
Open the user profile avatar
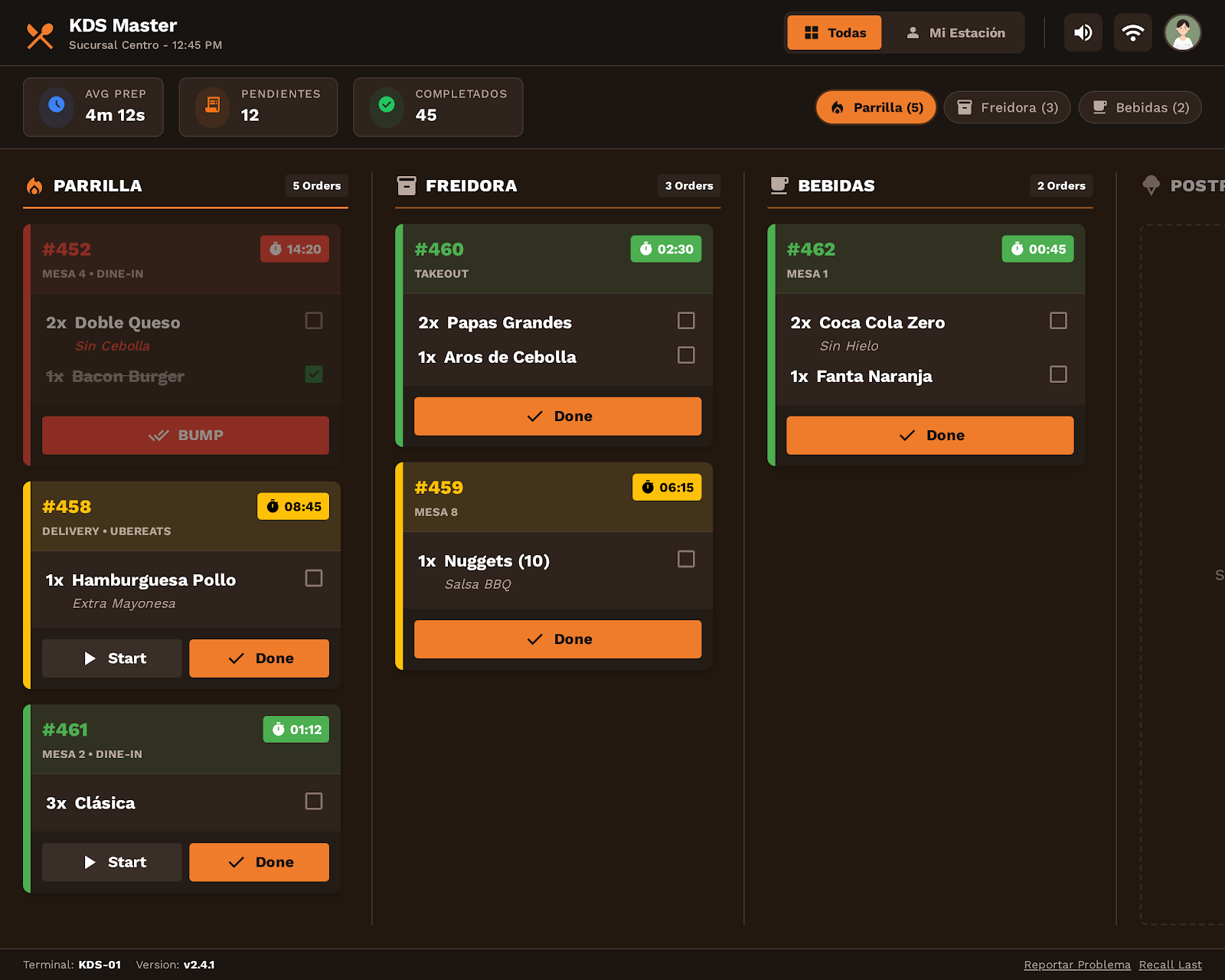pos(1182,33)
